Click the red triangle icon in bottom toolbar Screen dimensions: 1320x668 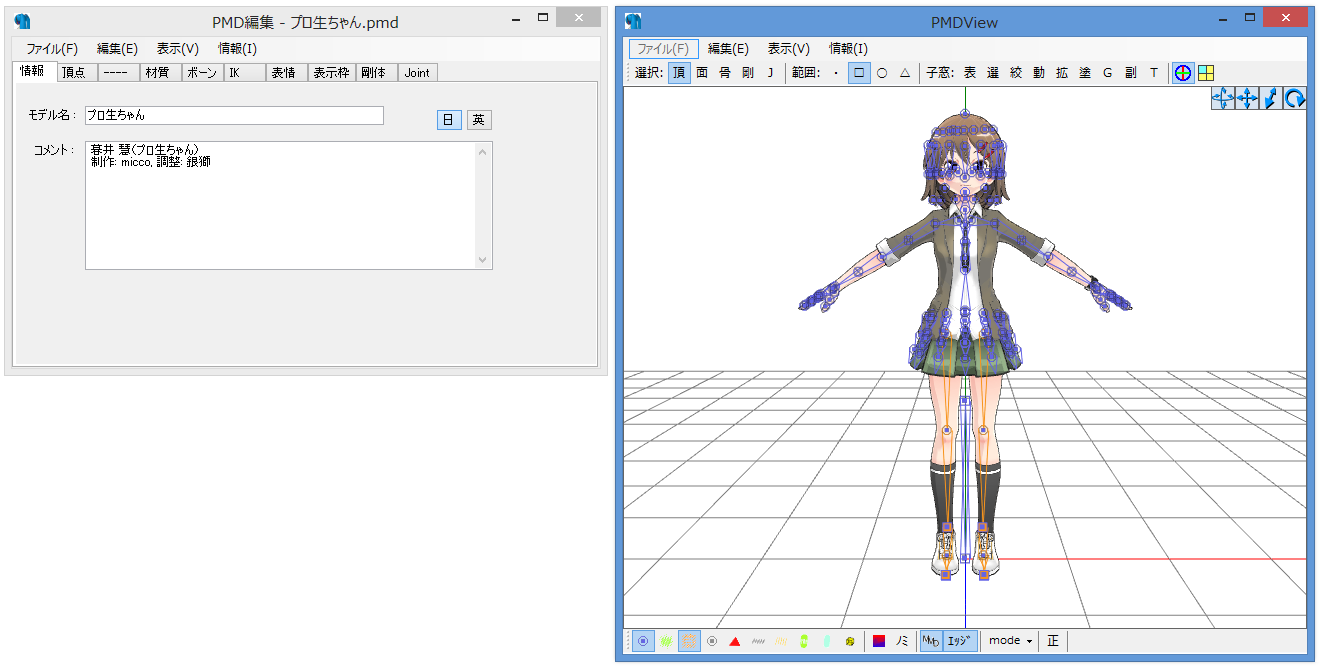click(735, 641)
